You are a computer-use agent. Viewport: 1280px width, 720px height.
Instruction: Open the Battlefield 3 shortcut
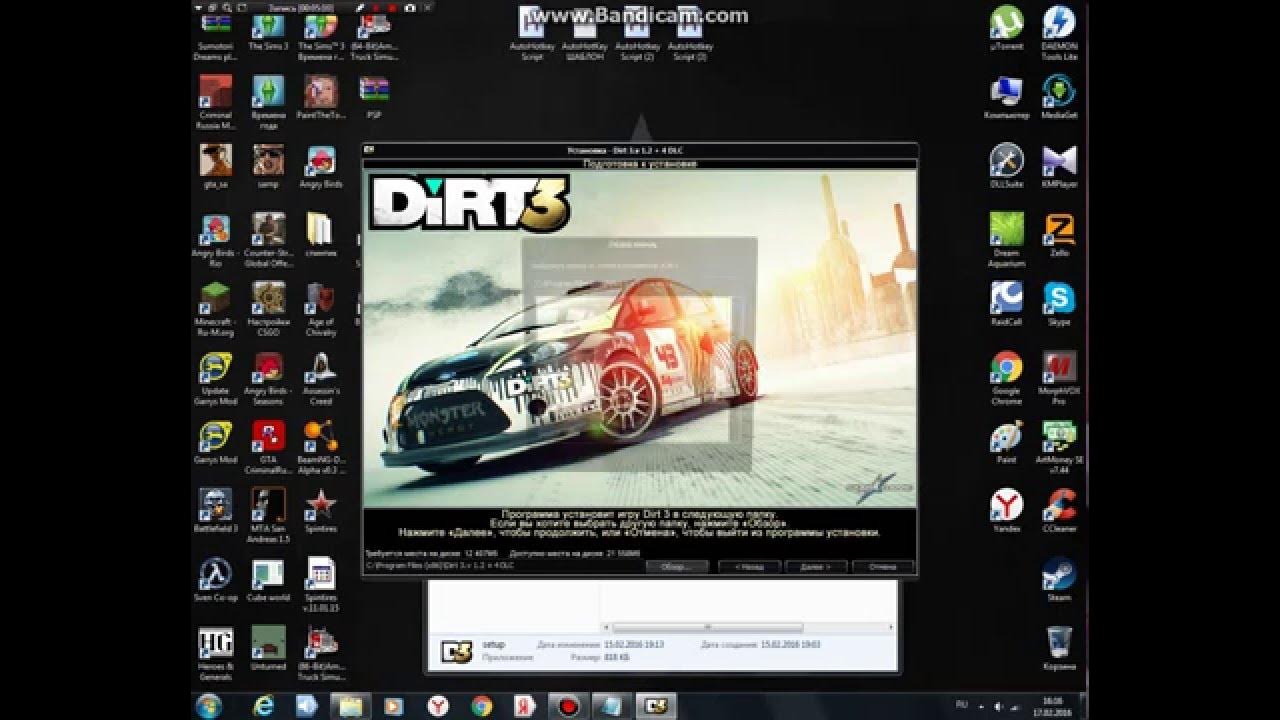tap(216, 511)
